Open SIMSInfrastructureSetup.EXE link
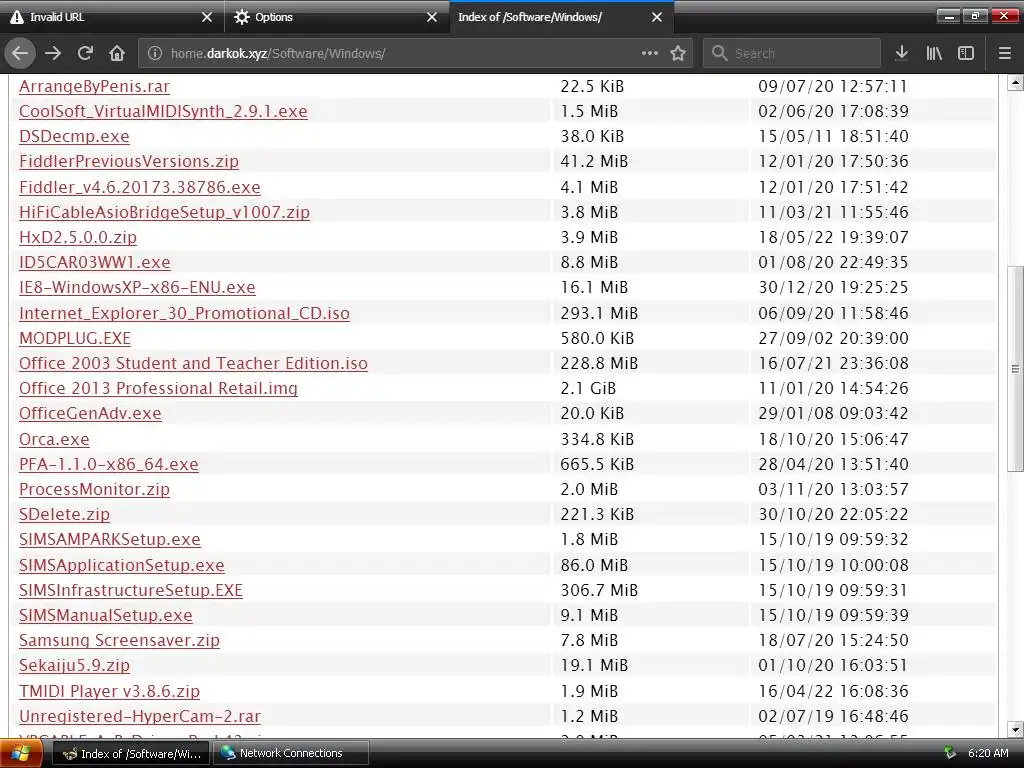1024x768 pixels. pyautogui.click(x=131, y=590)
